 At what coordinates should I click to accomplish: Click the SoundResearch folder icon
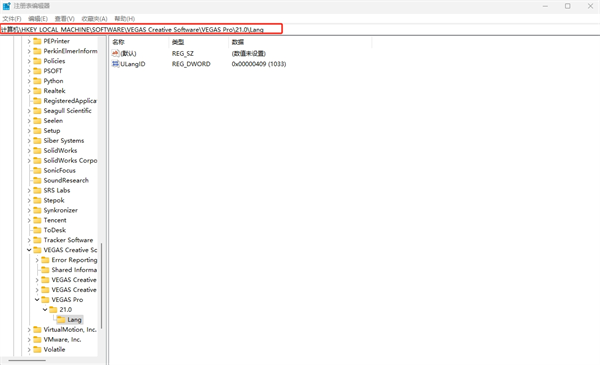tap(37, 180)
